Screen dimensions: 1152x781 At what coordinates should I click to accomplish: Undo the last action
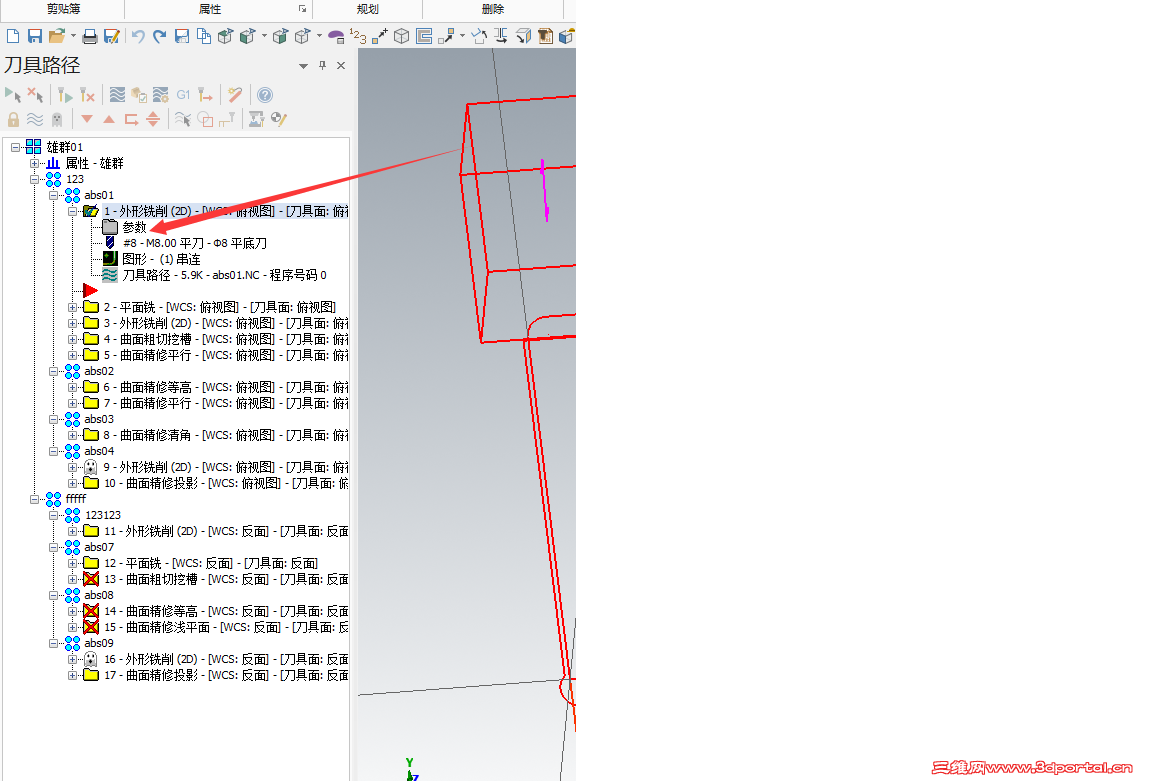pos(138,36)
